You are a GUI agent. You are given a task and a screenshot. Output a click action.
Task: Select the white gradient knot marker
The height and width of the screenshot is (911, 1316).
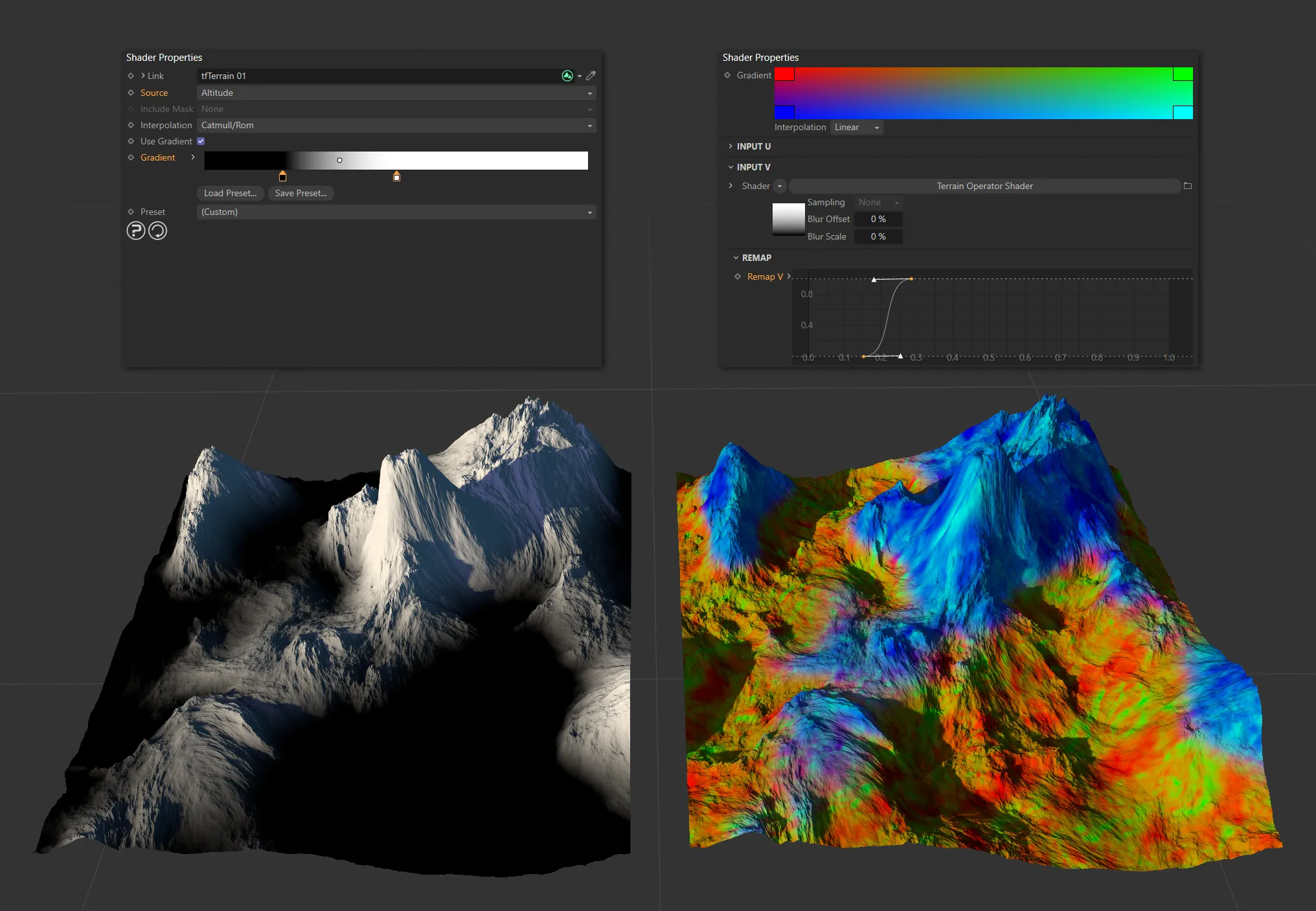tap(396, 176)
